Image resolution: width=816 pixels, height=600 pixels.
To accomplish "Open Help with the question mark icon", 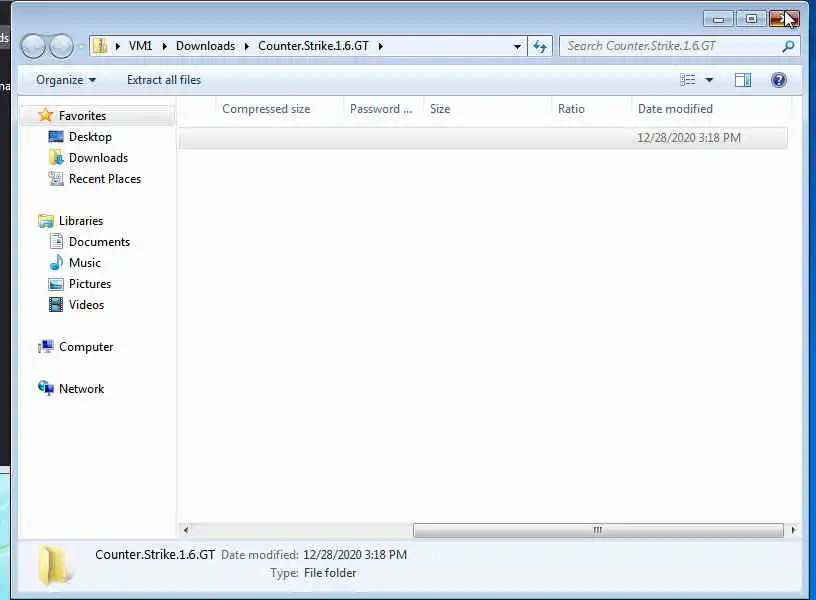I will (779, 80).
